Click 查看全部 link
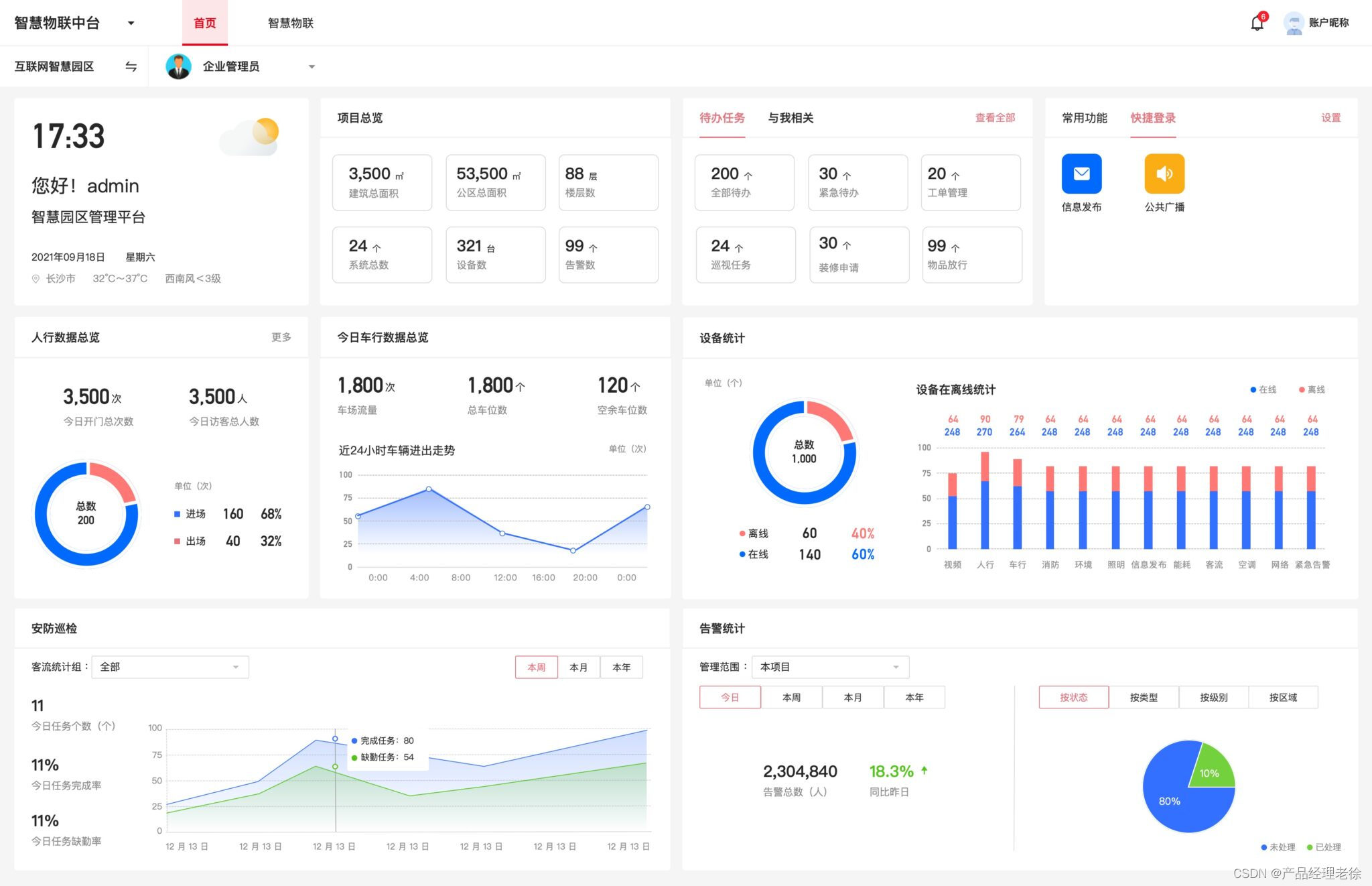This screenshot has height=886, width=1372. (x=995, y=118)
